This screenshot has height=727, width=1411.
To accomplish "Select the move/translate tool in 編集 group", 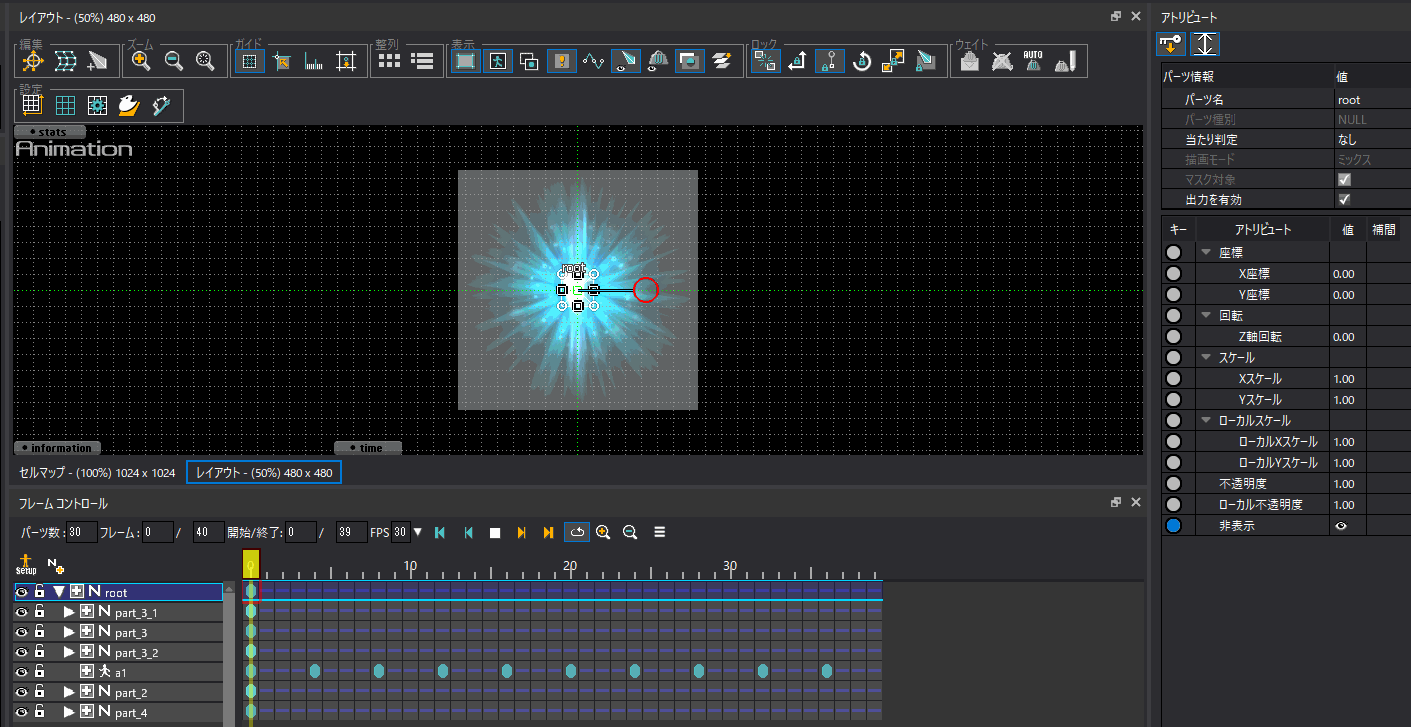I will pos(33,61).
